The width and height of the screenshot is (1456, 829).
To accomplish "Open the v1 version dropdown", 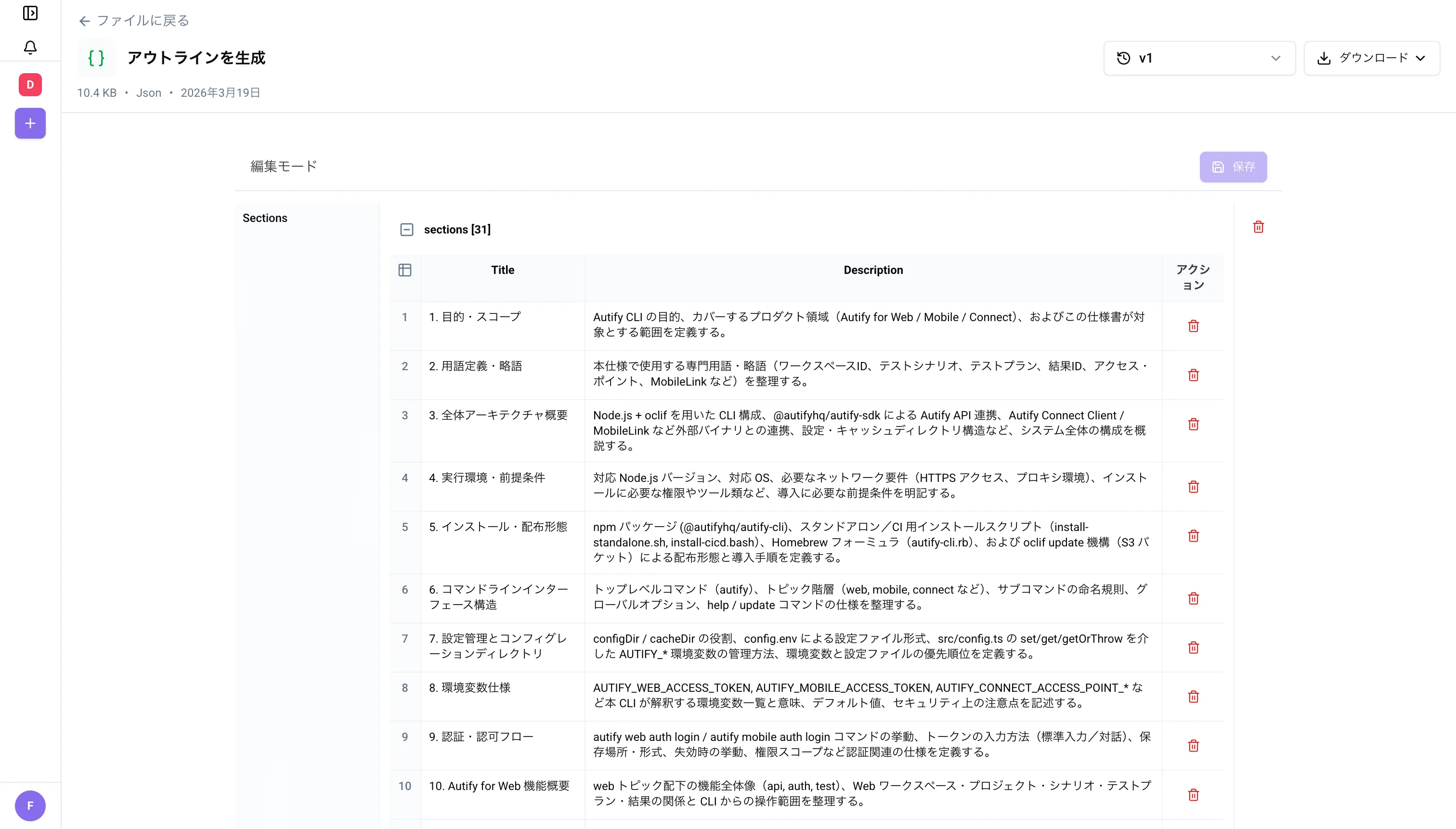I will (x=1199, y=58).
